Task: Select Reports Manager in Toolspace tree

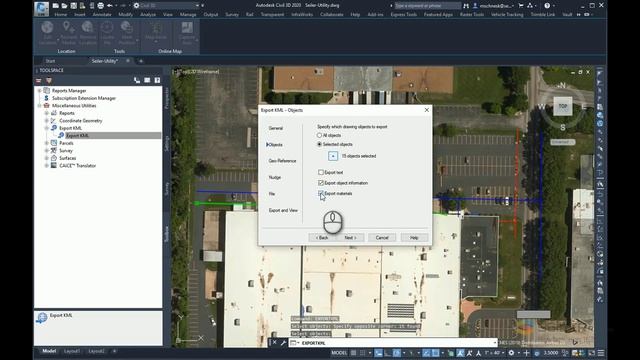Action: pyautogui.click(x=69, y=91)
